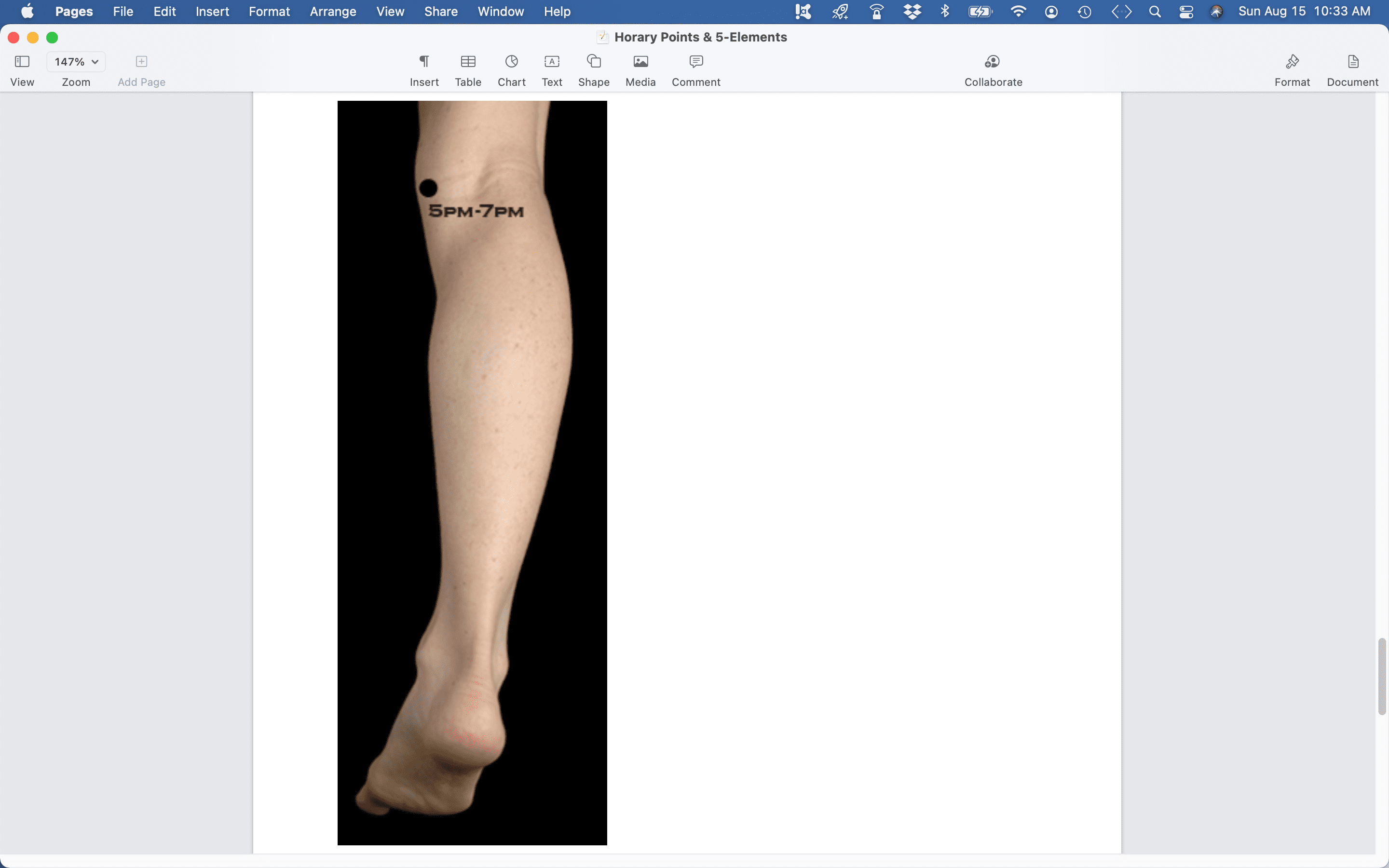The width and height of the screenshot is (1389, 868).
Task: Open the Arrange menu
Action: tap(333, 12)
